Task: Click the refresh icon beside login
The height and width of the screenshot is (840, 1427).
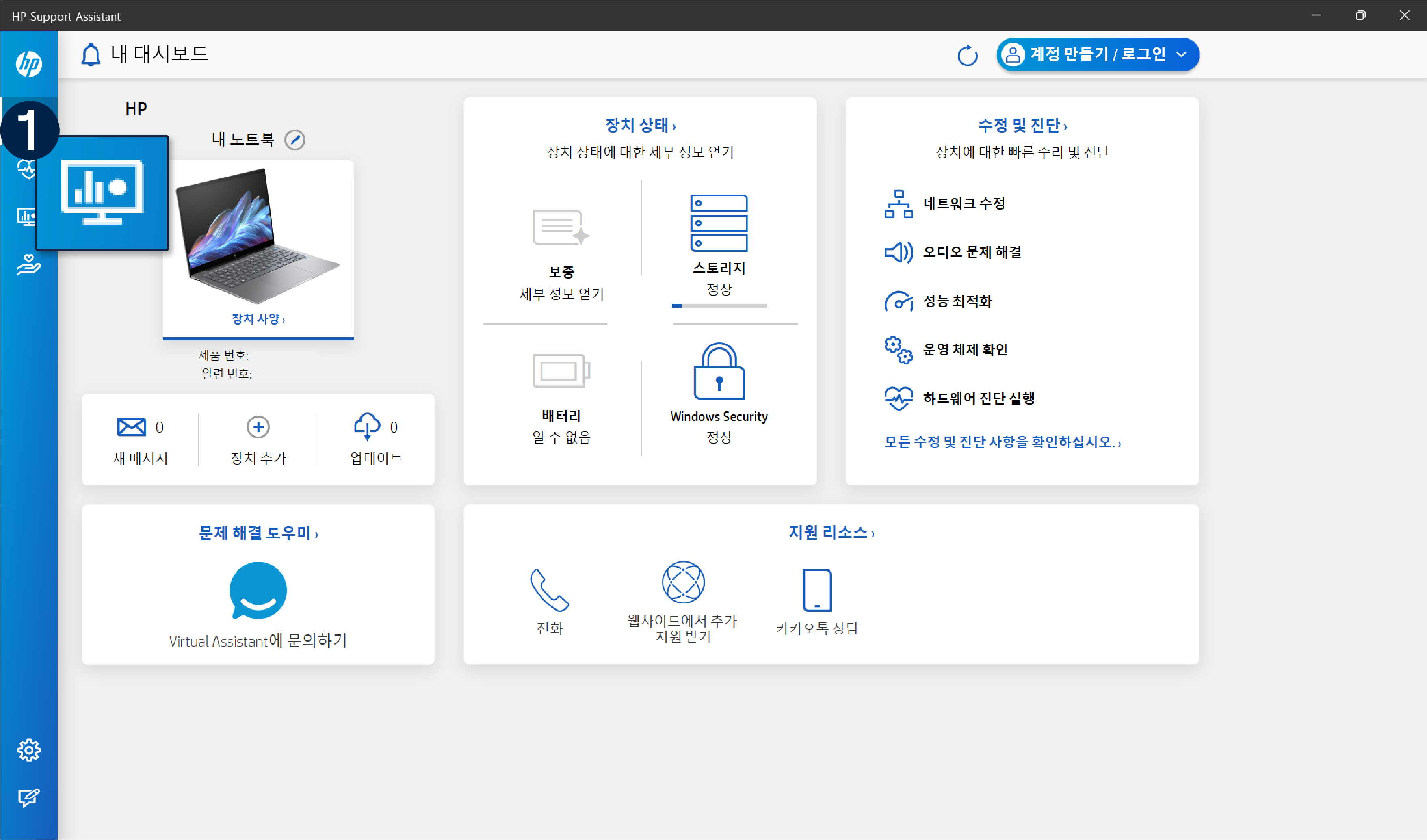Action: point(967,56)
